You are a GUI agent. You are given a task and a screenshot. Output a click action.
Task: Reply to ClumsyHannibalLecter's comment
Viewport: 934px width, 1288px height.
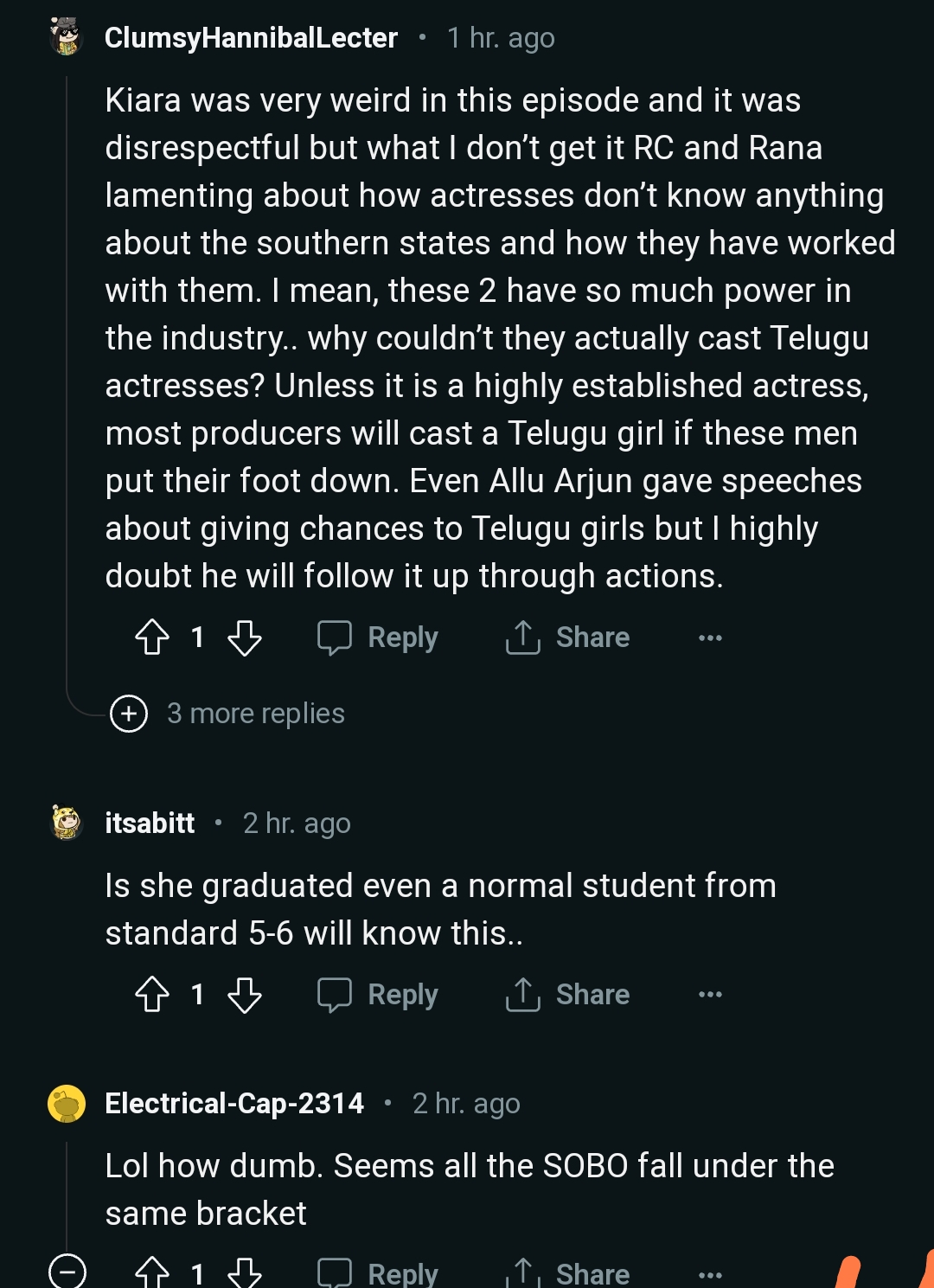click(378, 638)
